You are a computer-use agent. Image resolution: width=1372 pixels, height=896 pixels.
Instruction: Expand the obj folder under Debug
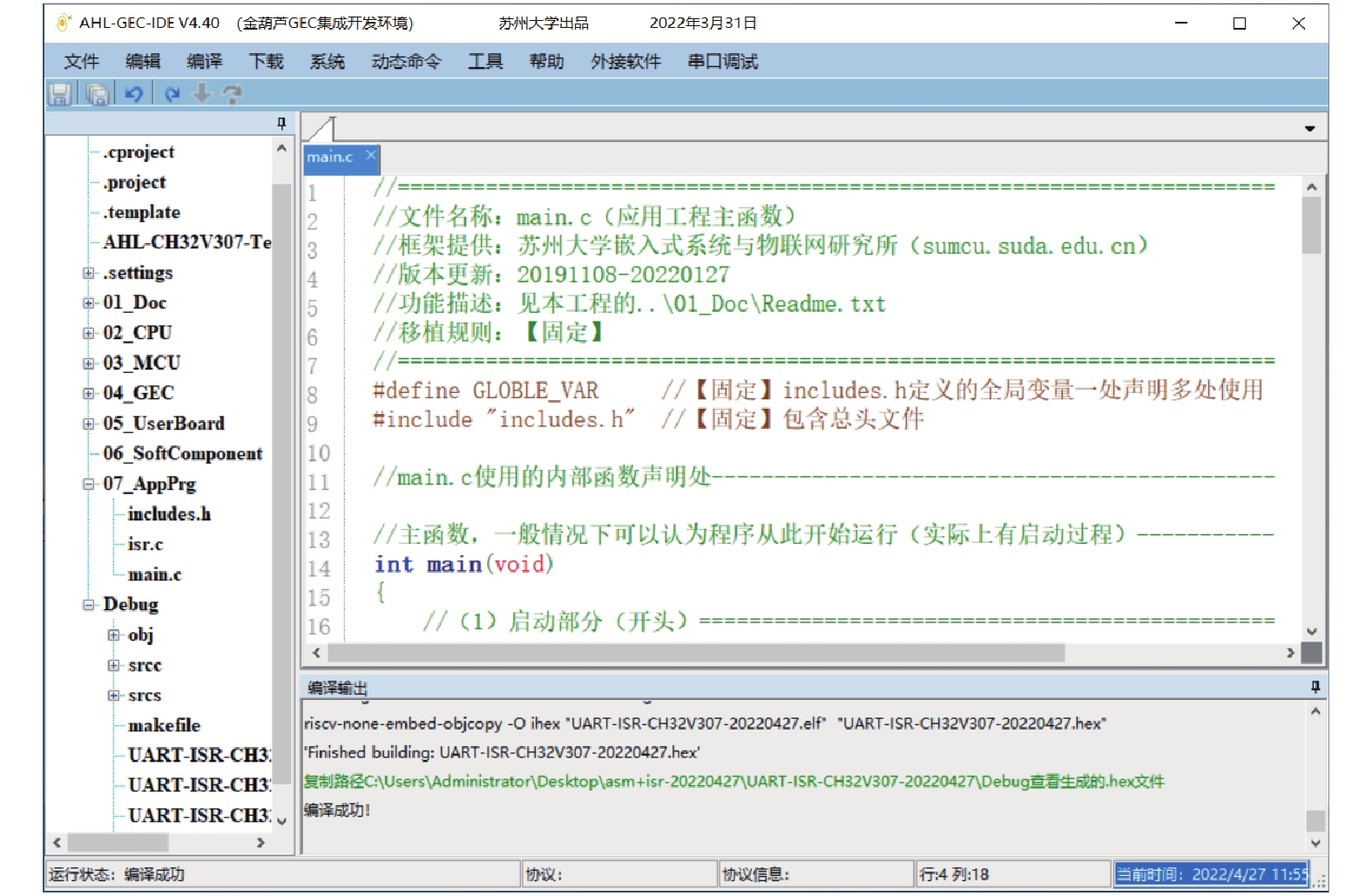click(113, 635)
